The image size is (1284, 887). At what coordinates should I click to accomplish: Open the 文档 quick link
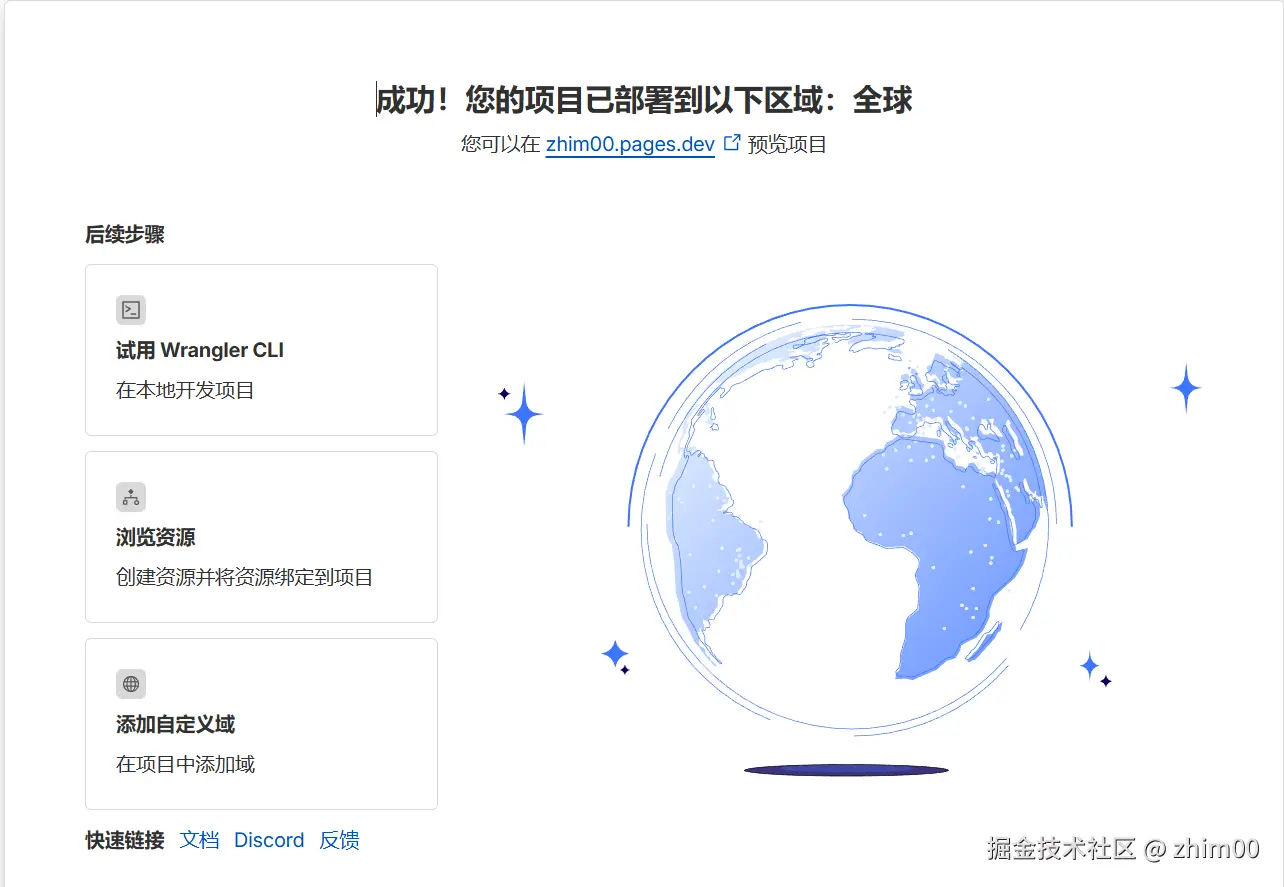pos(199,840)
